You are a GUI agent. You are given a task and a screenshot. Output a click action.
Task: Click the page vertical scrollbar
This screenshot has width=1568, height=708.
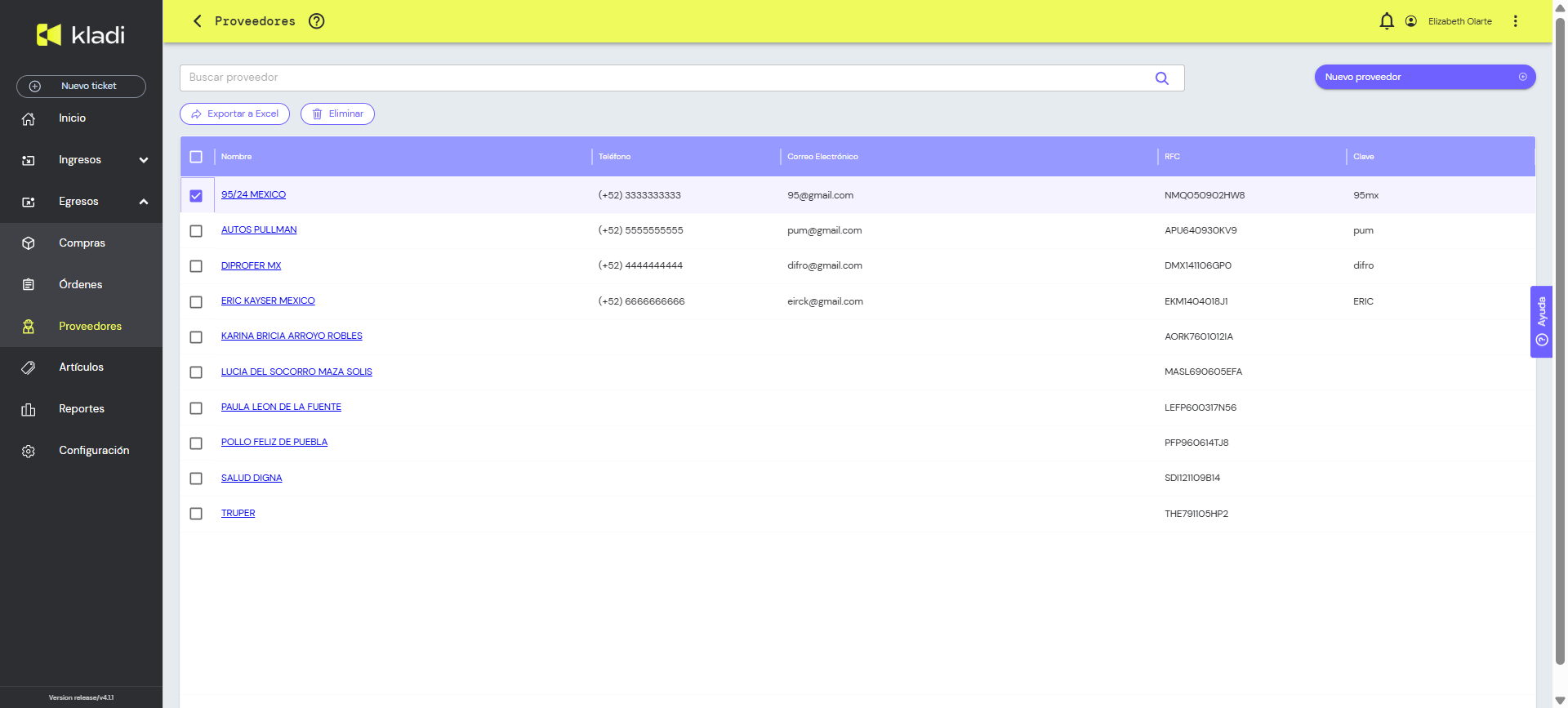(x=1560, y=343)
